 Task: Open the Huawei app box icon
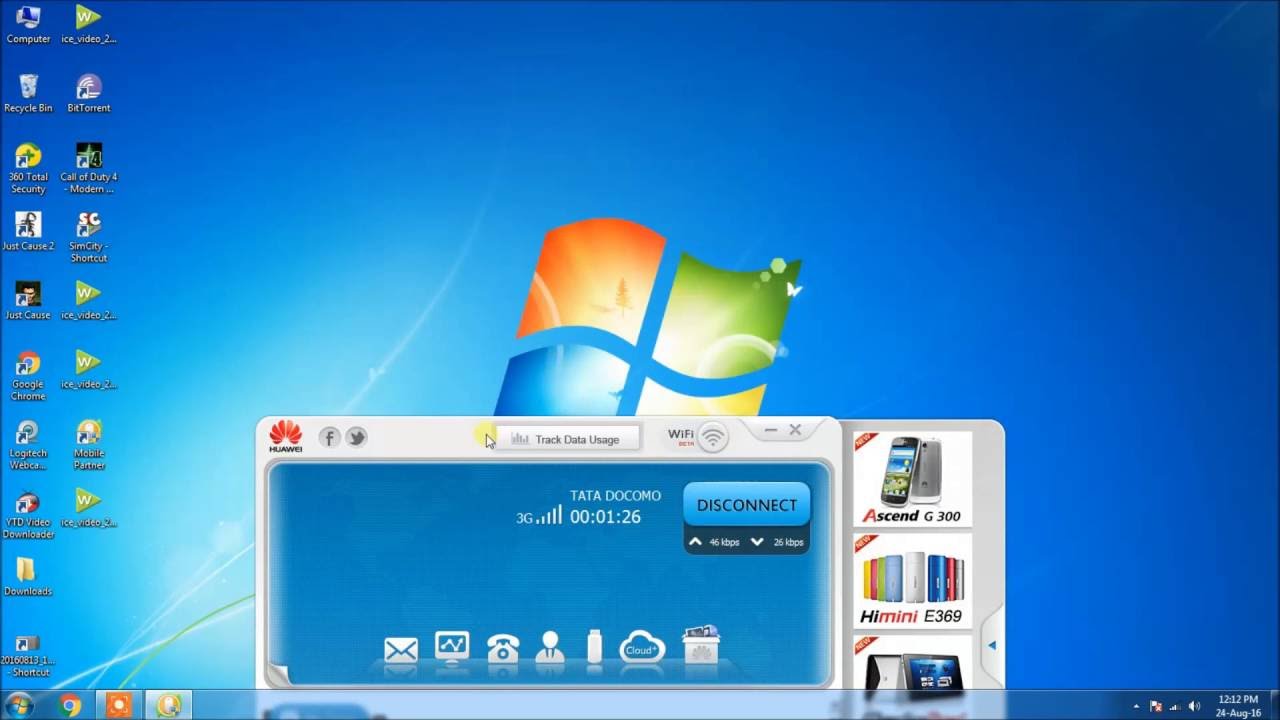(x=700, y=646)
